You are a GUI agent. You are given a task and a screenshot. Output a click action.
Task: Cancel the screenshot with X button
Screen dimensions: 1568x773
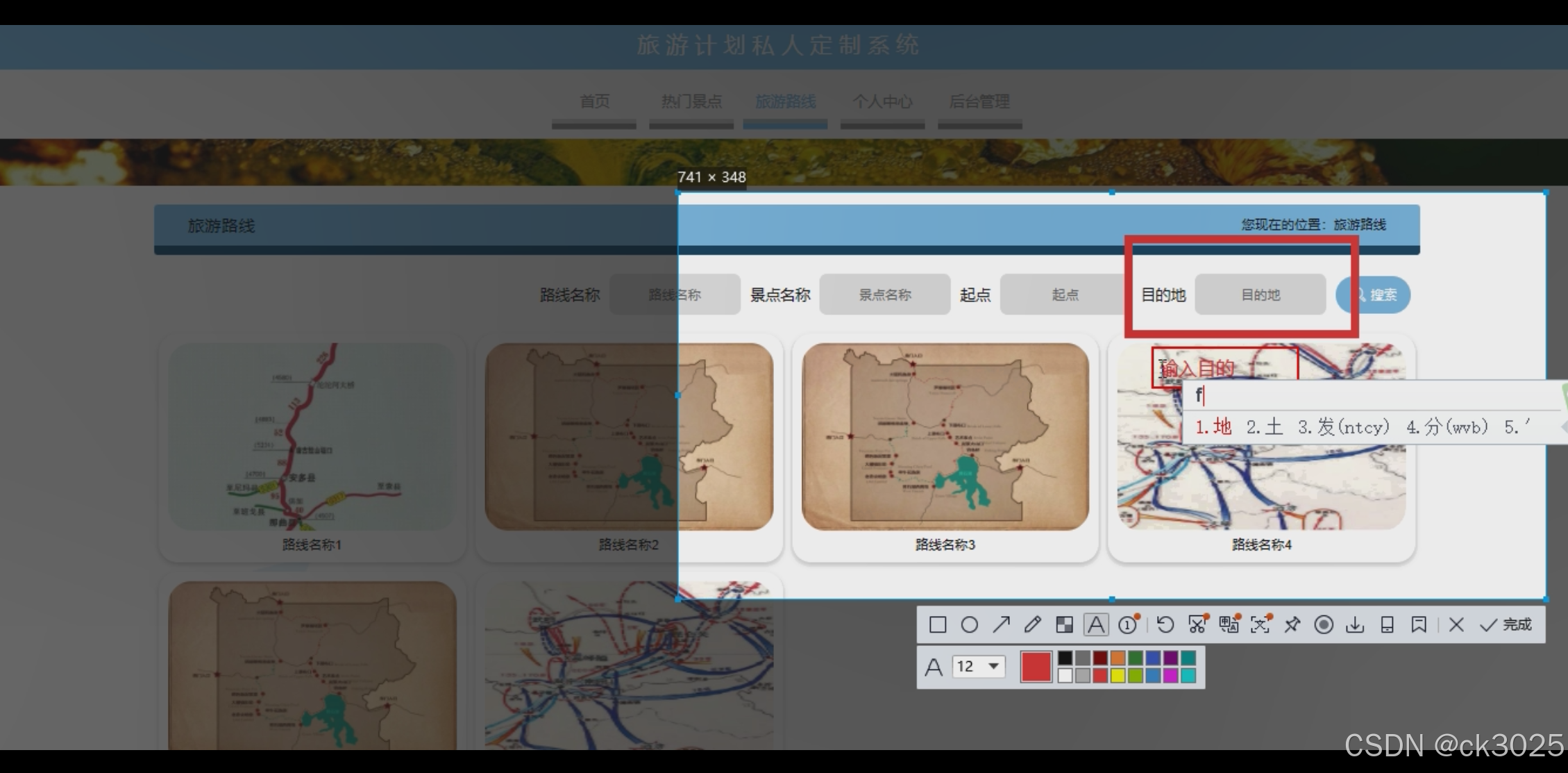click(1456, 625)
